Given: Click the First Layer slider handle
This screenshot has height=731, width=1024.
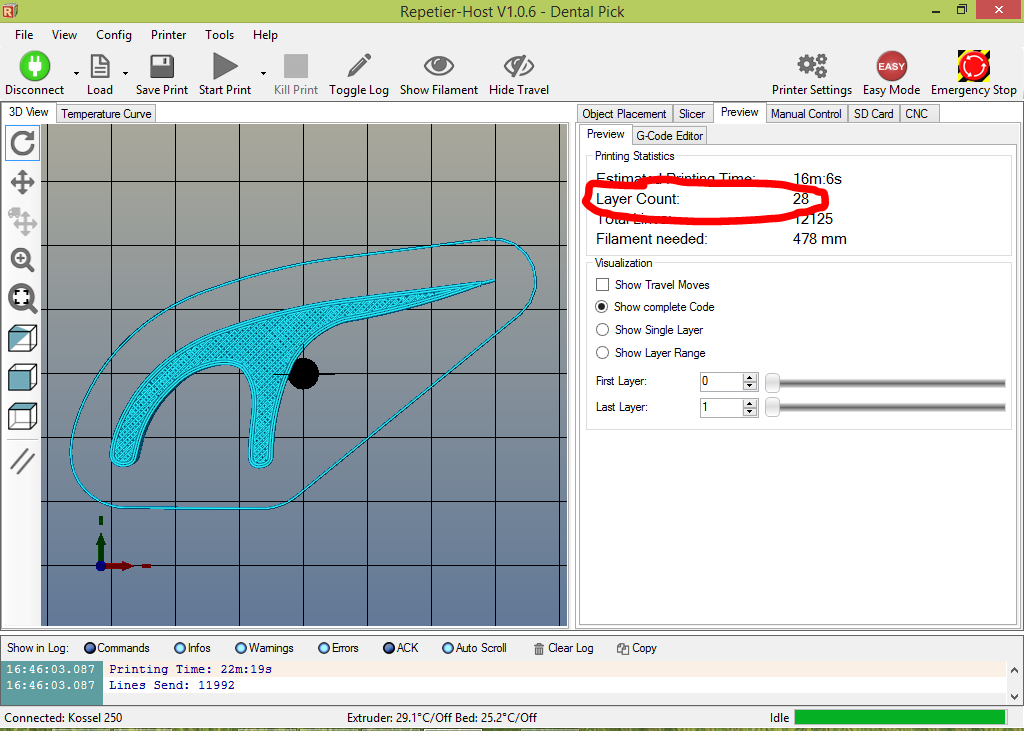Looking at the screenshot, I should pyautogui.click(x=772, y=383).
